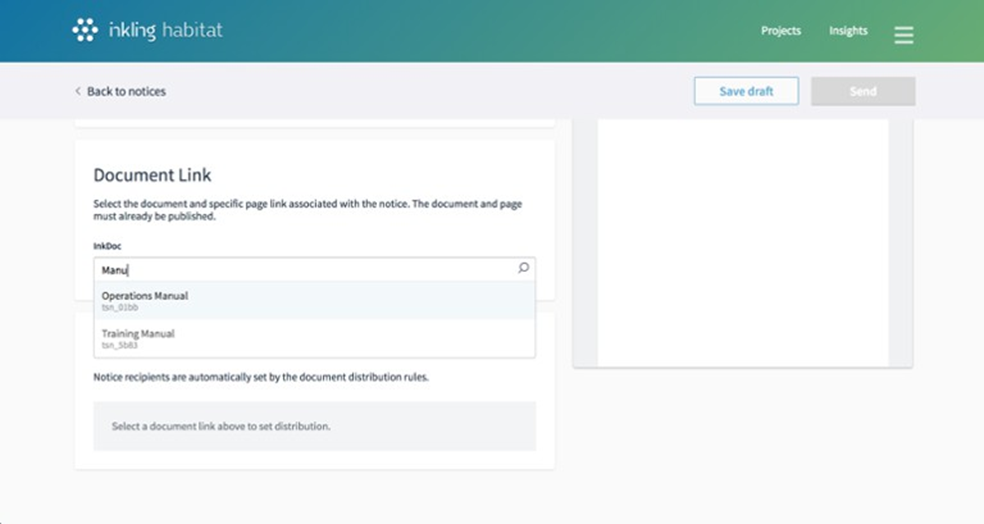The width and height of the screenshot is (984, 524).
Task: Focus the InkDoc search input containing "Manu"
Action: pyautogui.click(x=300, y=269)
